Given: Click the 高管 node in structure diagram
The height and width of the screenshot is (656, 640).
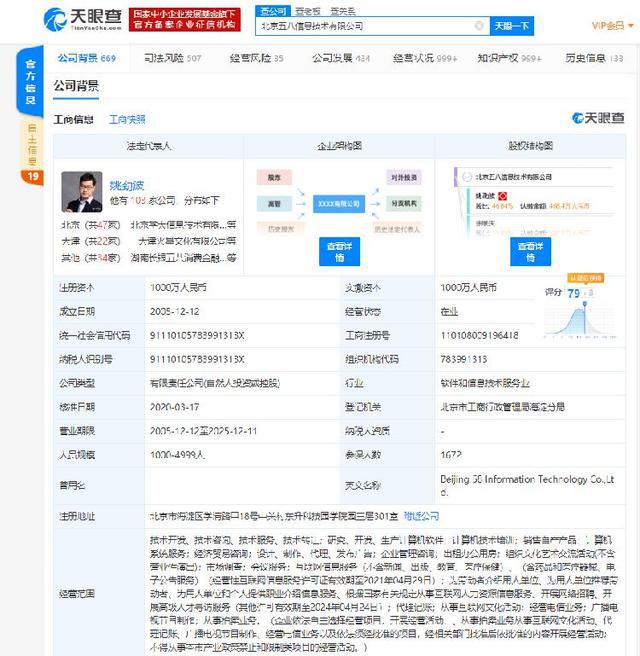Looking at the screenshot, I should 274,204.
